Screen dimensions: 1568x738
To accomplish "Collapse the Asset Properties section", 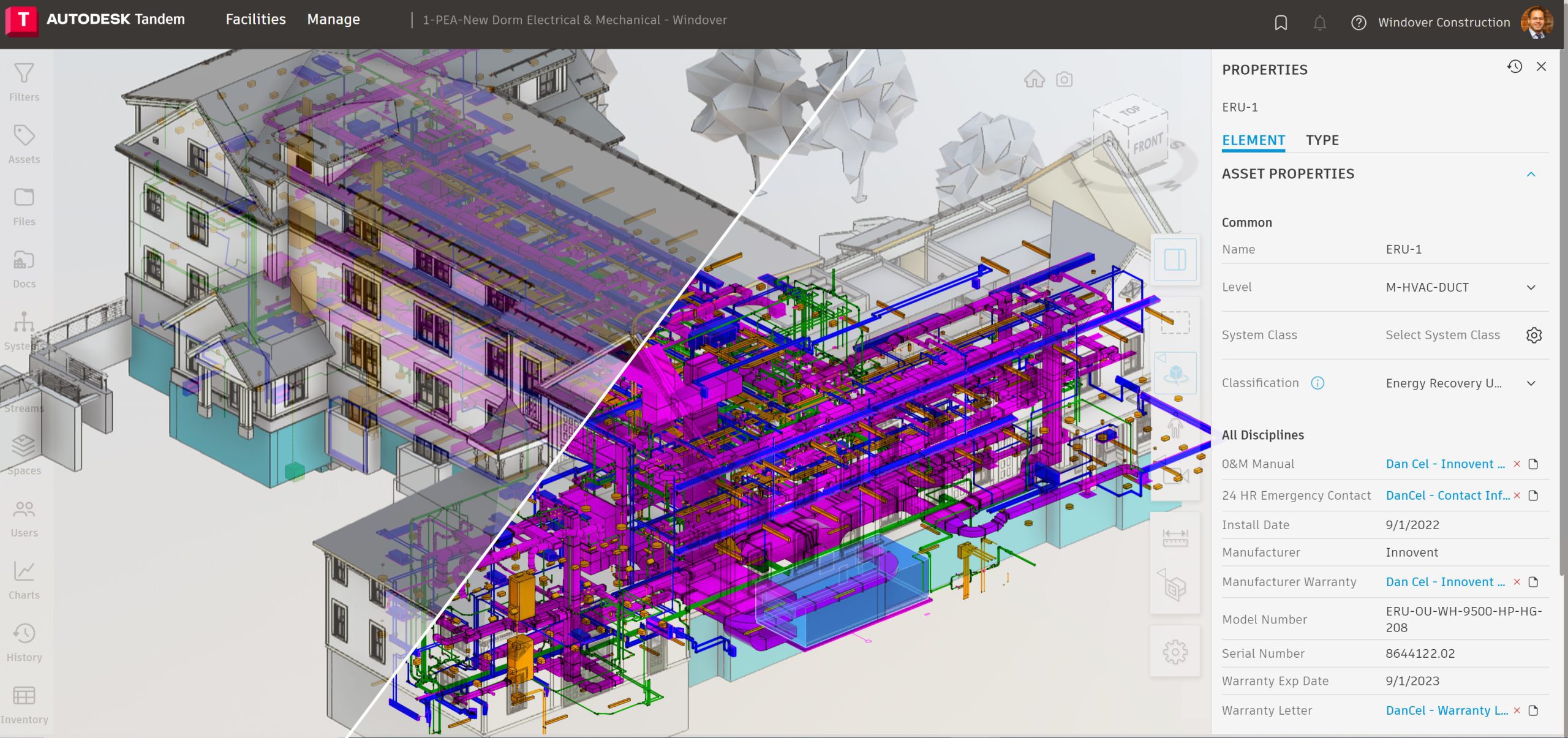I will point(1531,174).
